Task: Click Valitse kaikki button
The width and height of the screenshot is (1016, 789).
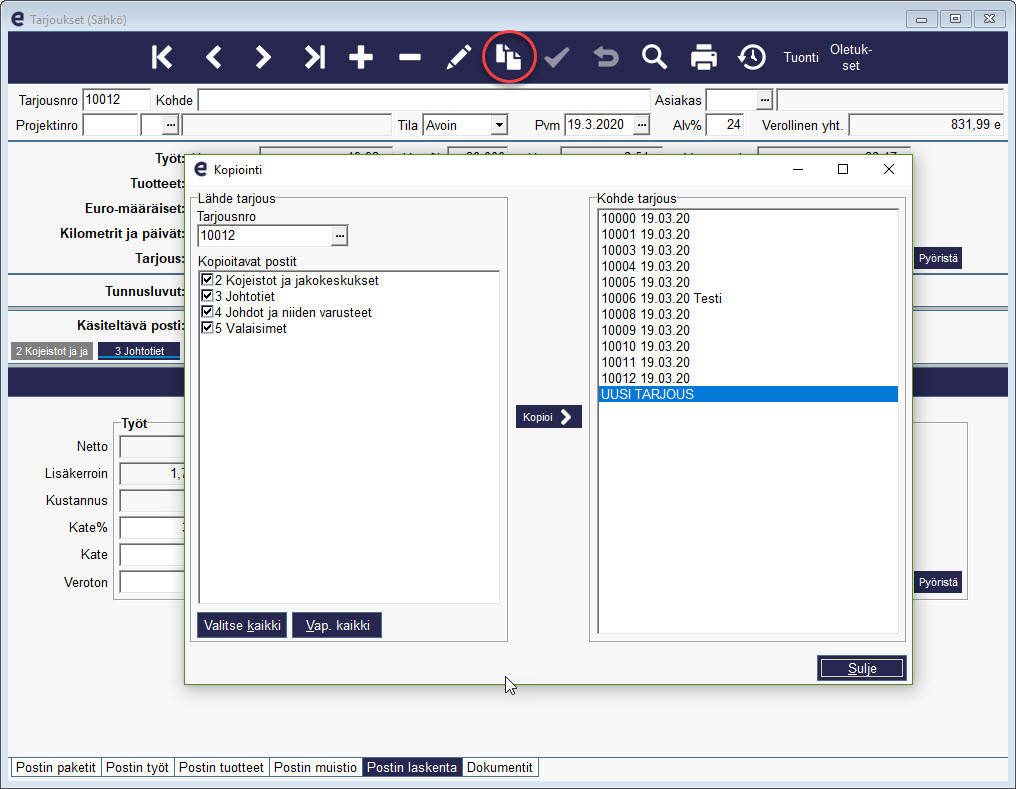Action: [242, 626]
